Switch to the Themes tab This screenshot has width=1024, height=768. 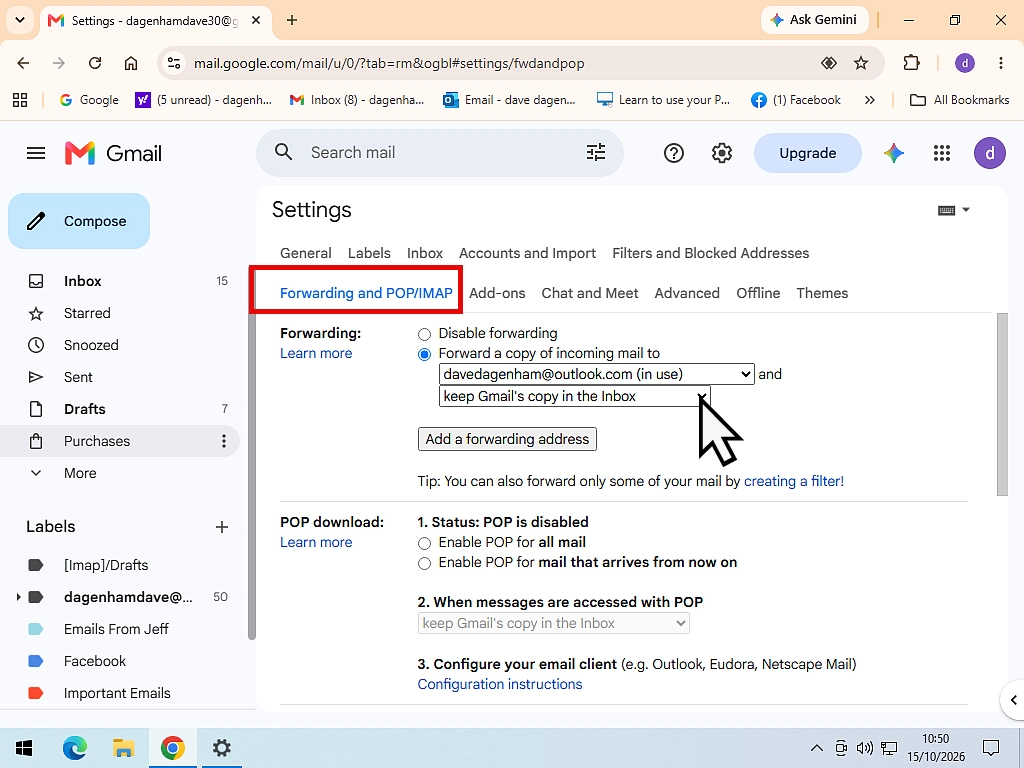point(822,293)
